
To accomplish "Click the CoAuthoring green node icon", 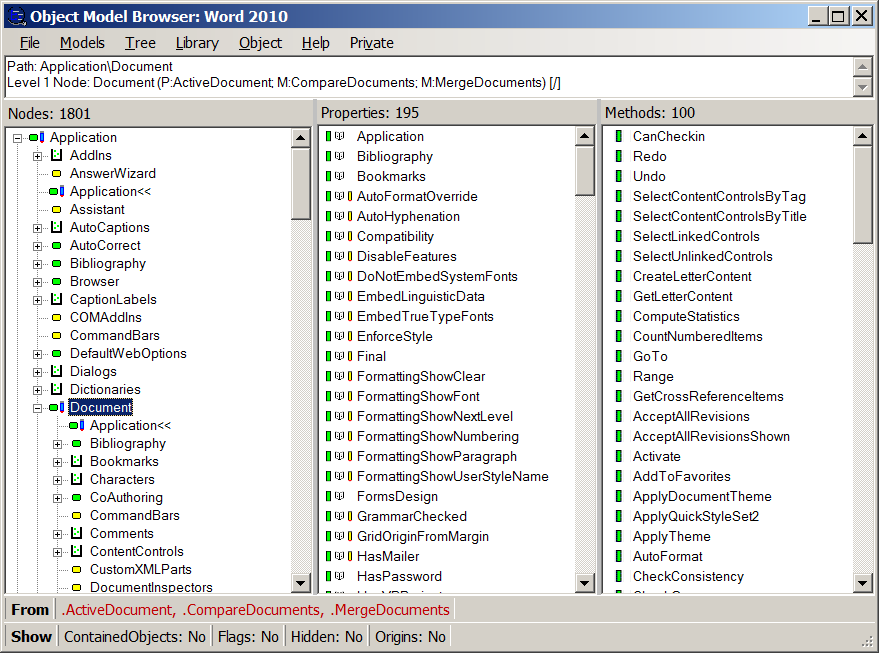I will click(77, 497).
